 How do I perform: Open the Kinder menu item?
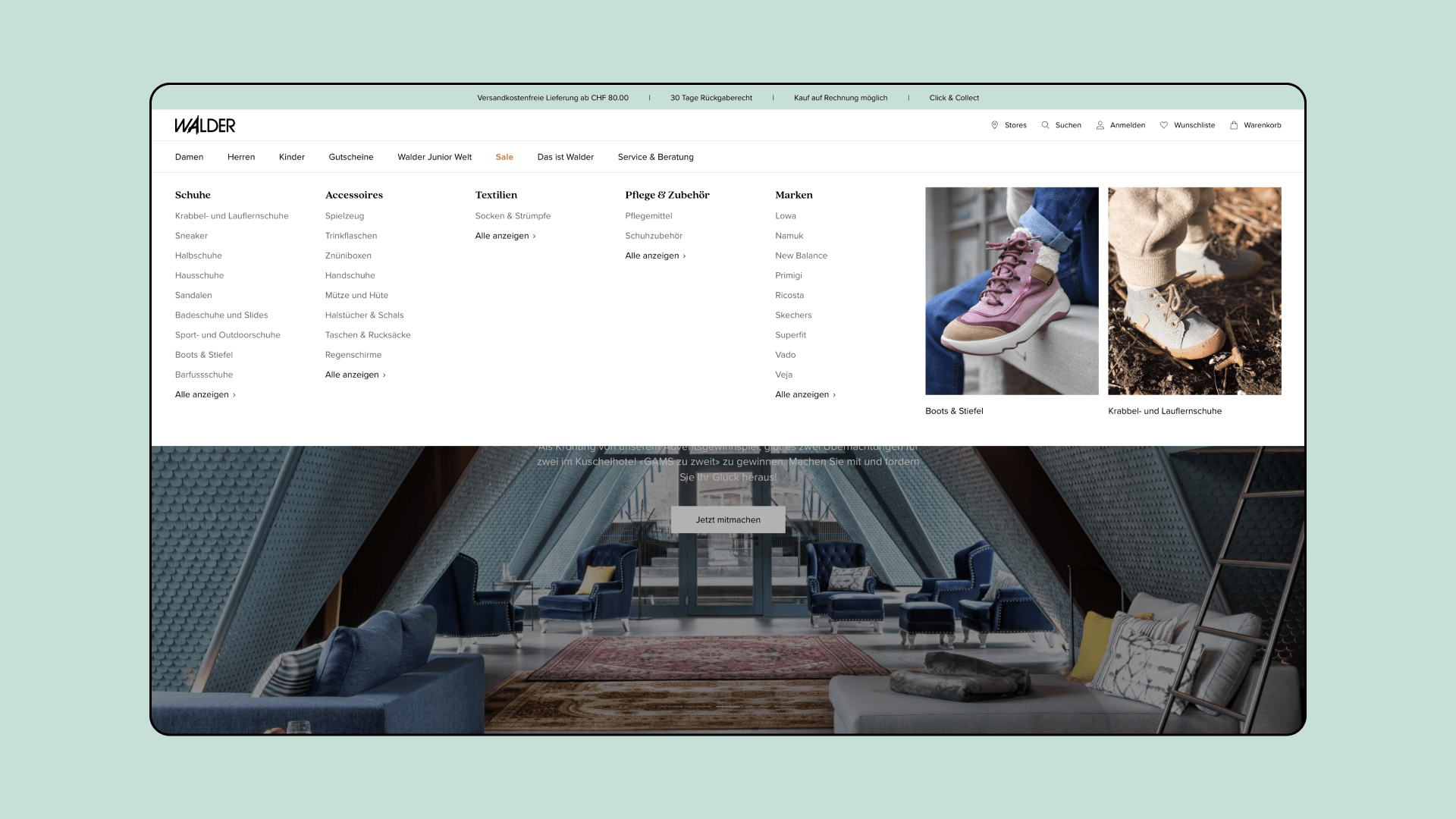pyautogui.click(x=291, y=157)
